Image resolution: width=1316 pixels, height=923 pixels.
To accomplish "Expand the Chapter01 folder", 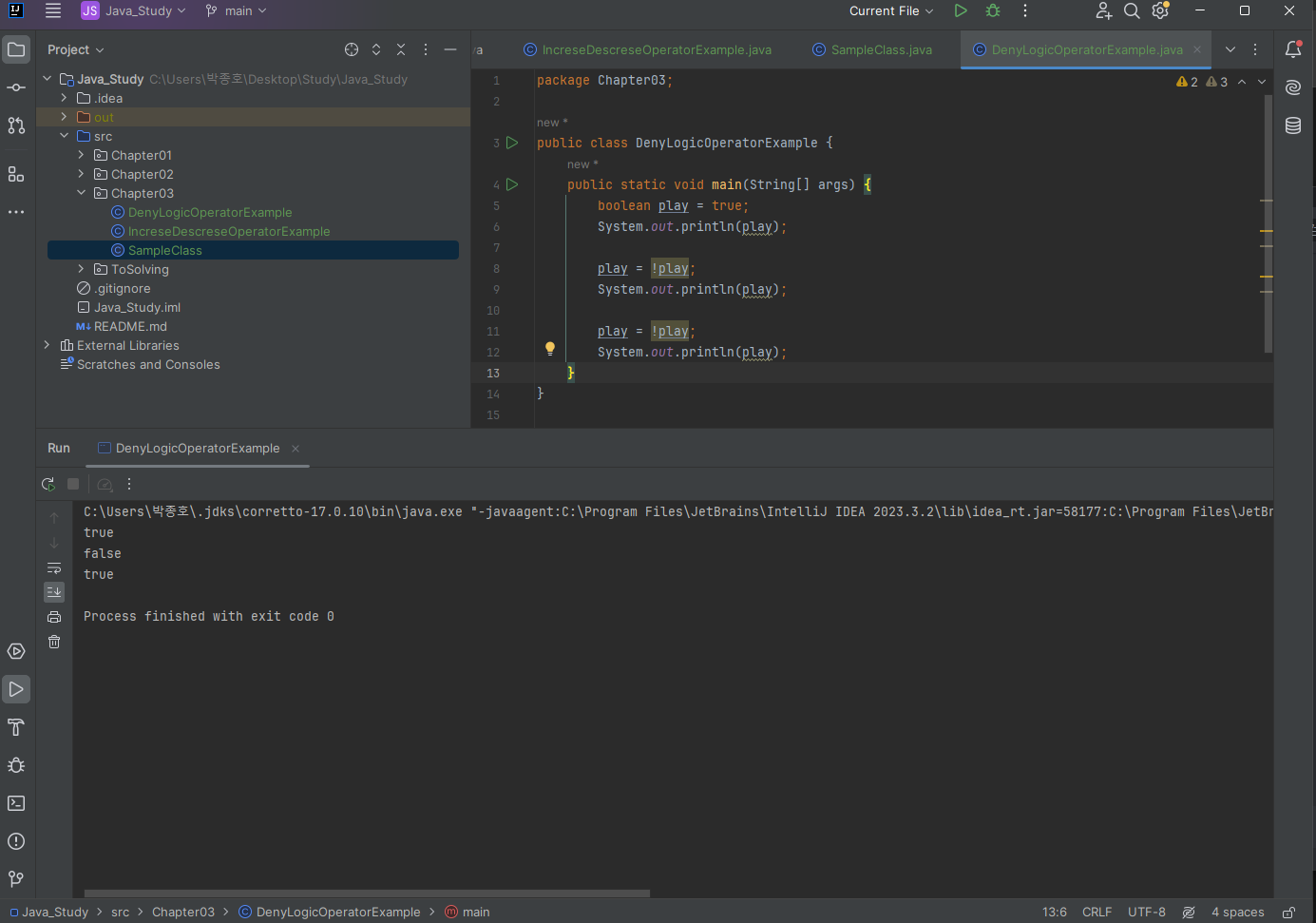I will [81, 155].
